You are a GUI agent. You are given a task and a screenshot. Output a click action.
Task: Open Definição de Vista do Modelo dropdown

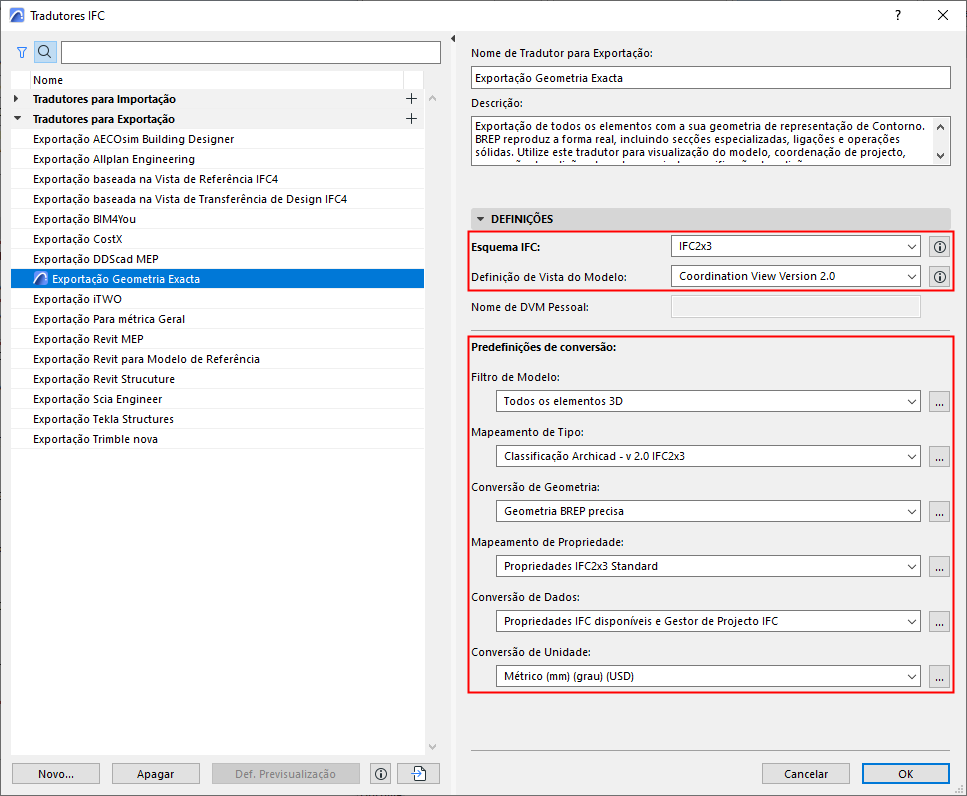click(796, 276)
